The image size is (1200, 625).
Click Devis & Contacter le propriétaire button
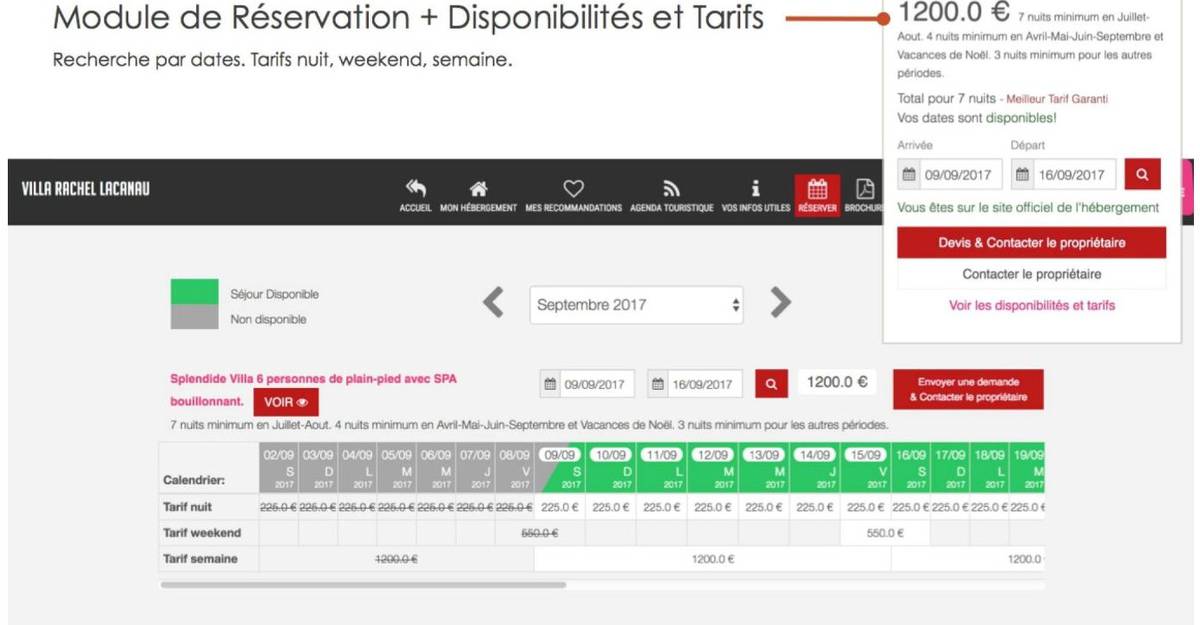pos(1031,243)
